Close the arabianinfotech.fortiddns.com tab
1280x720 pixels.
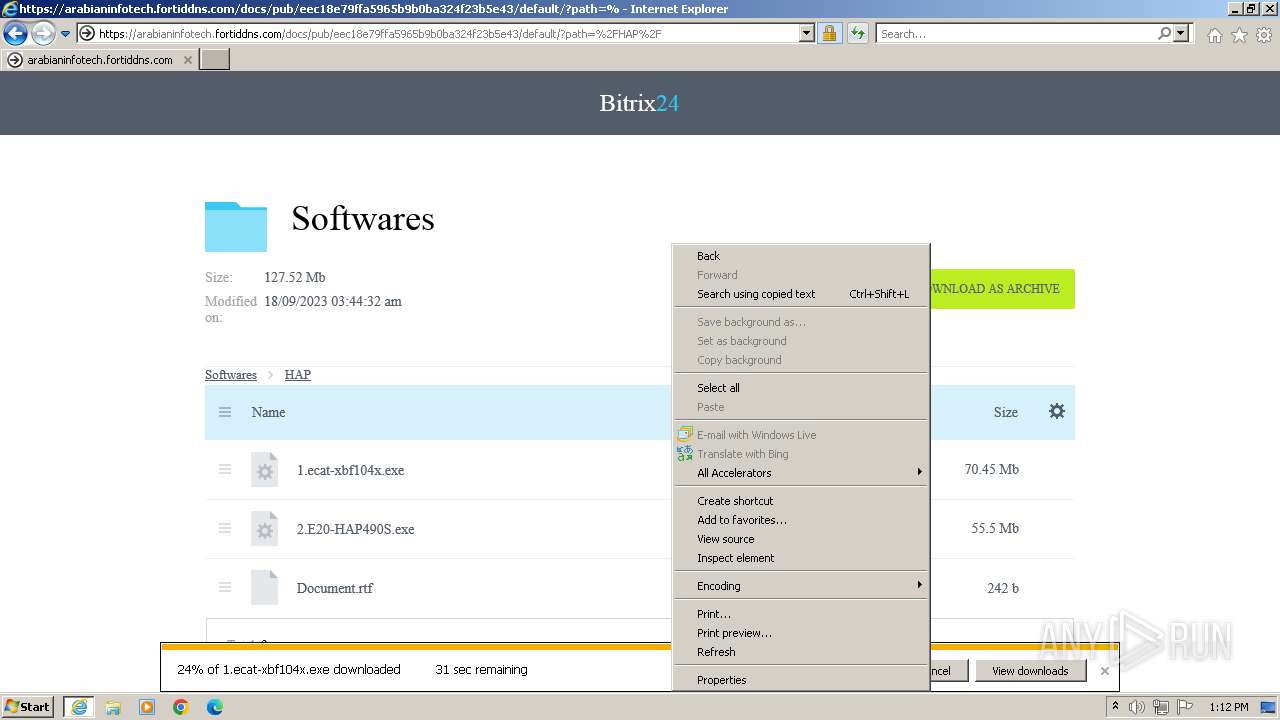tap(187, 60)
